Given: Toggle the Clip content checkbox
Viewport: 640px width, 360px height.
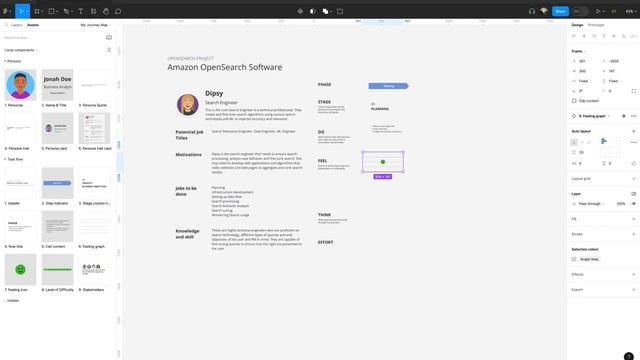Looking at the screenshot, I should tap(574, 101).
